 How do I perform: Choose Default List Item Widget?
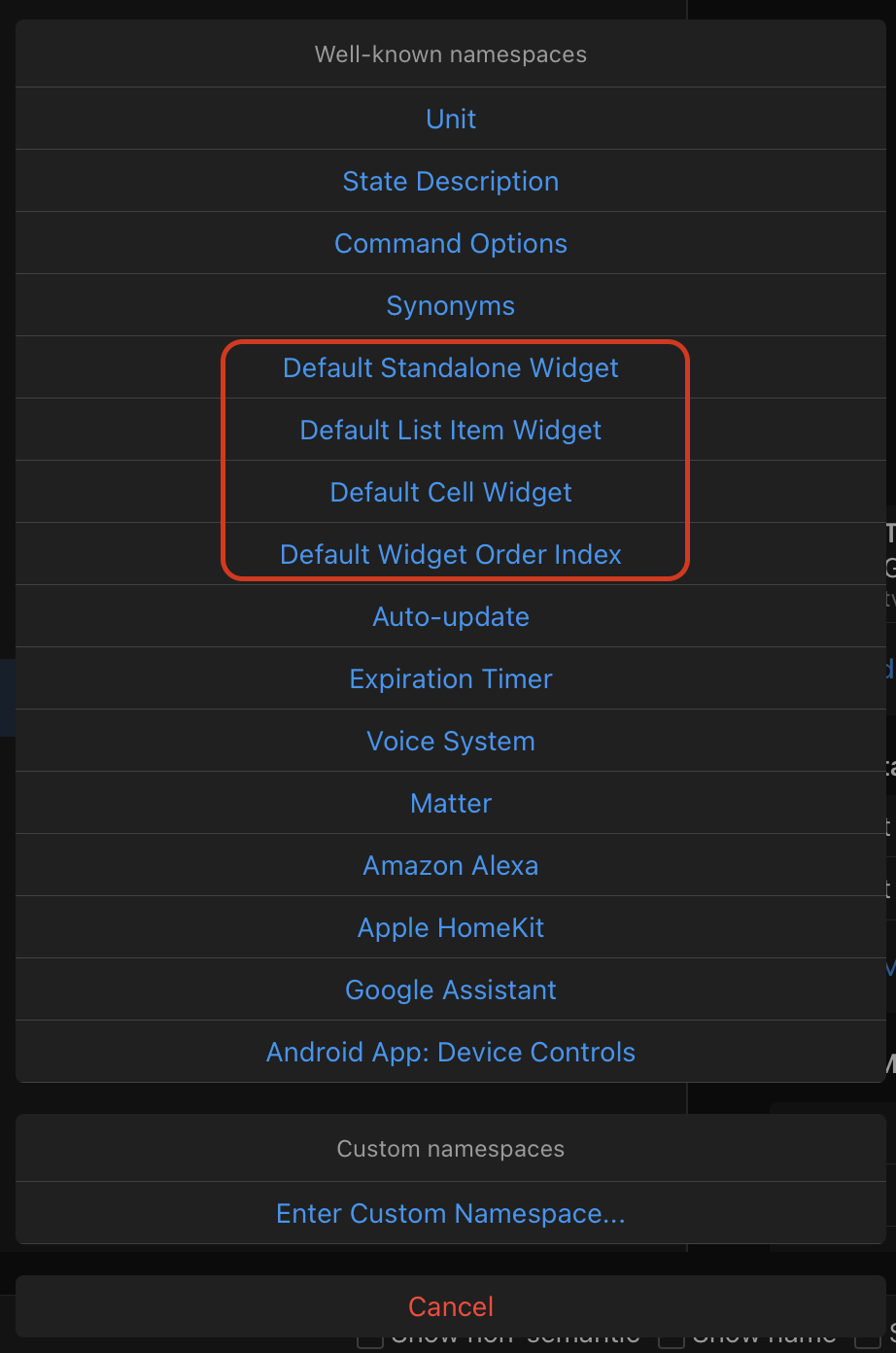[451, 430]
